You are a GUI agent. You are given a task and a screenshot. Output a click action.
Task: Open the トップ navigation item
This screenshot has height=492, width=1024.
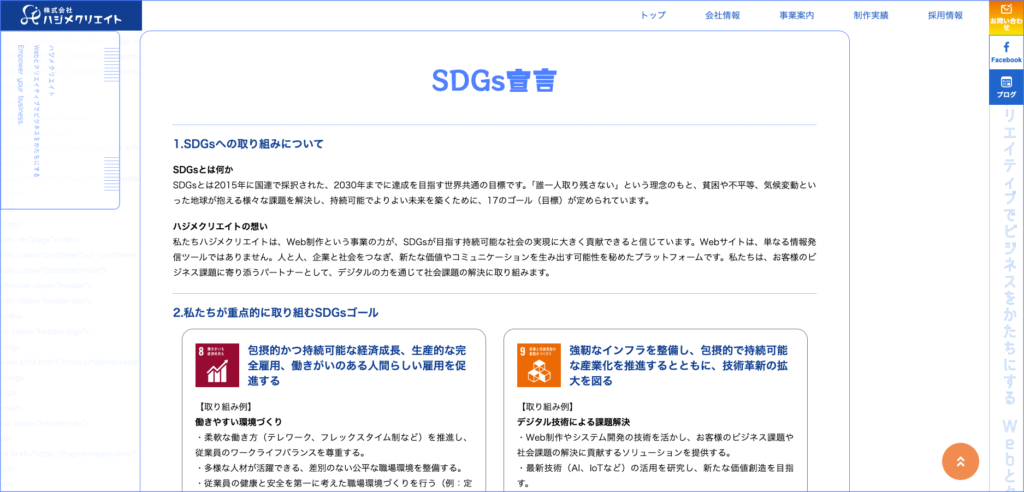653,15
